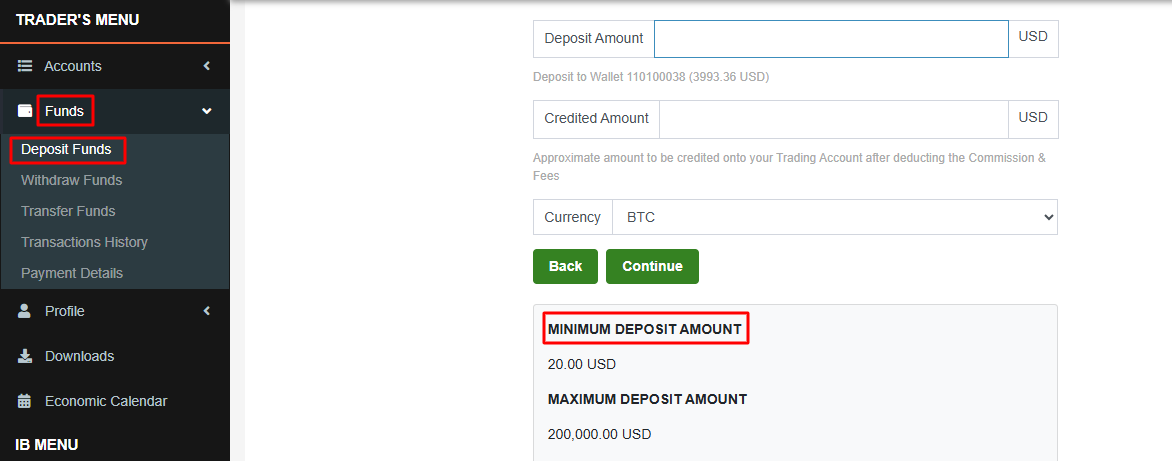Click the Profile person icon
This screenshot has width=1172, height=461.
point(24,311)
